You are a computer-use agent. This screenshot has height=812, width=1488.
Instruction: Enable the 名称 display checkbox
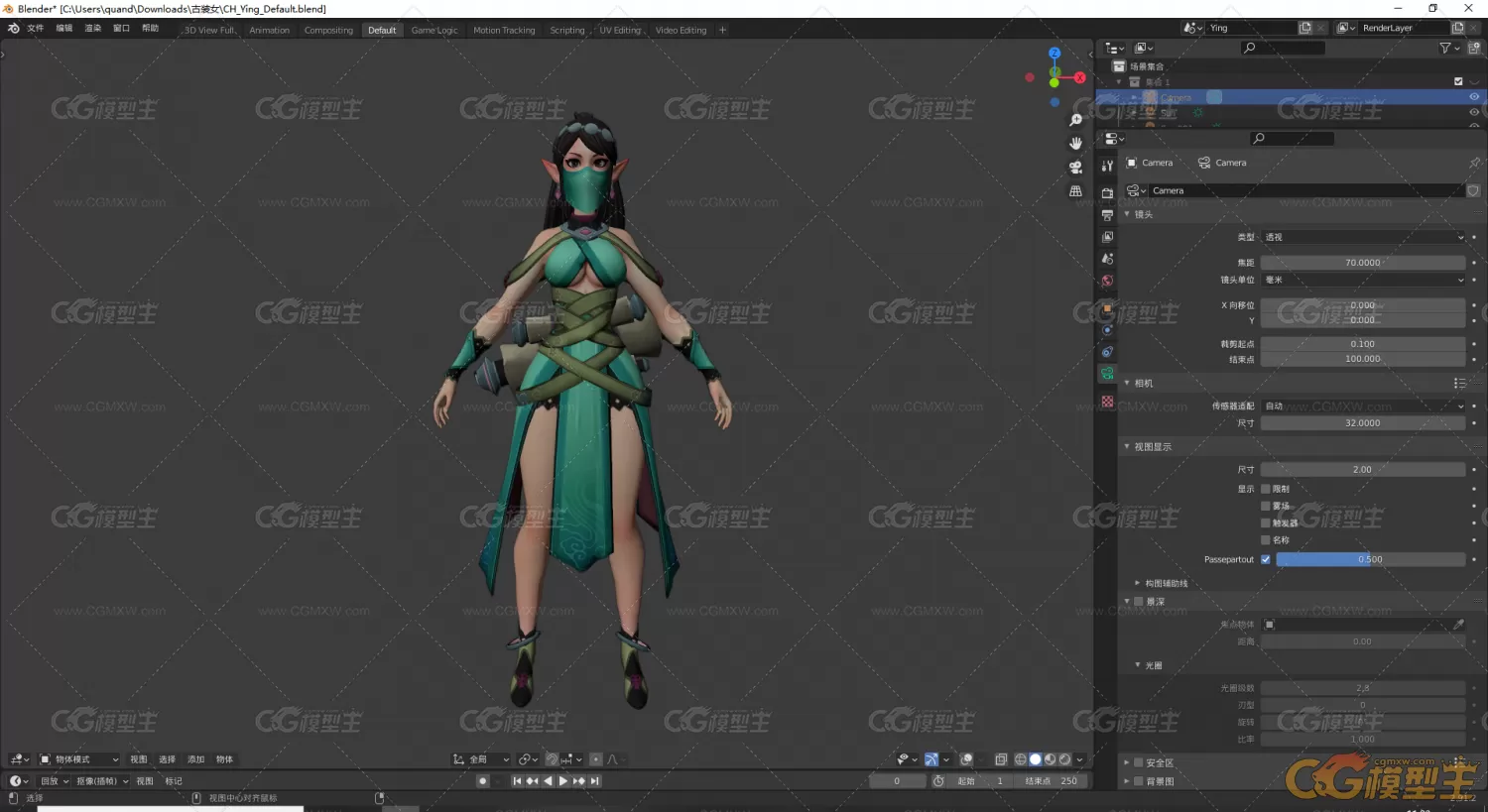tap(1266, 540)
